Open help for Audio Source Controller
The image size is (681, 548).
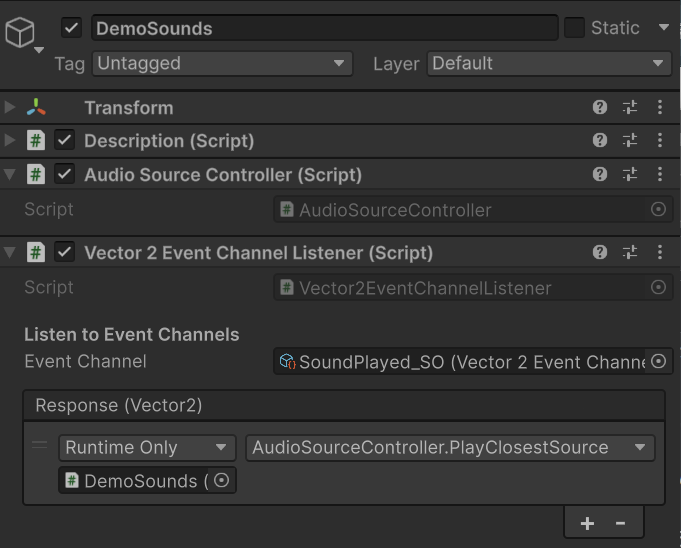600,175
